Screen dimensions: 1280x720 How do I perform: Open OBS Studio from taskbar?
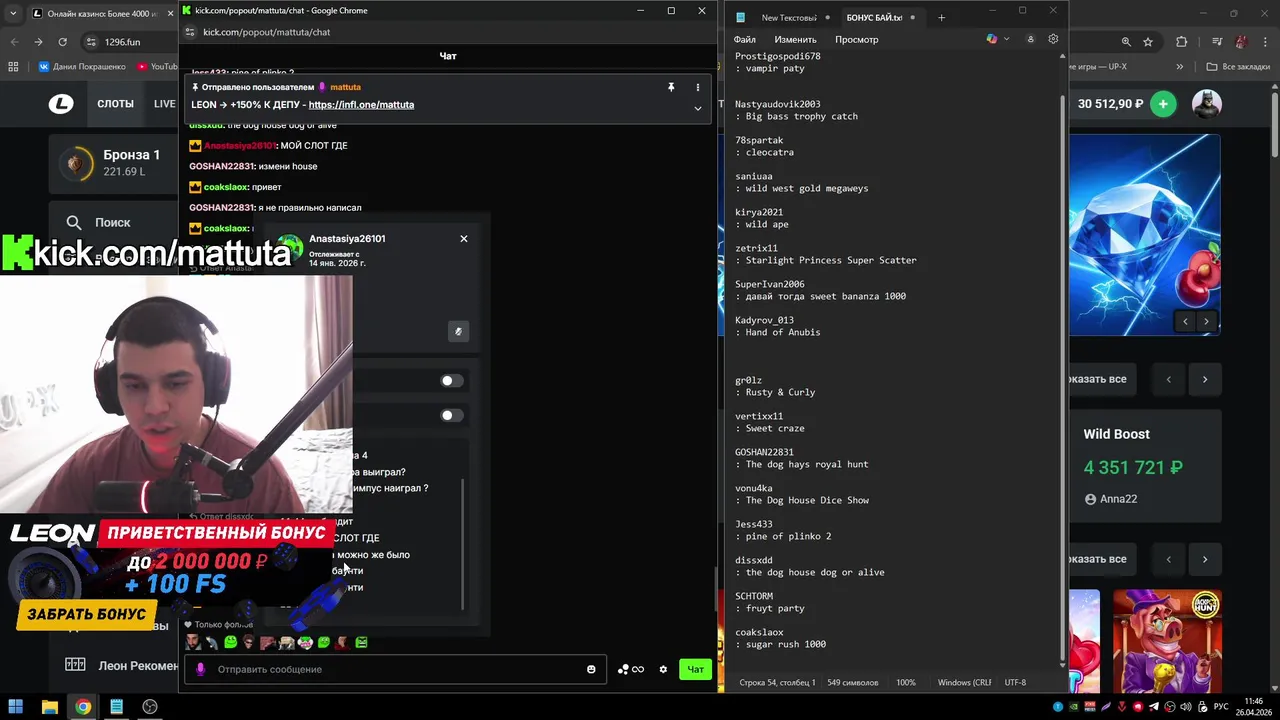click(150, 707)
